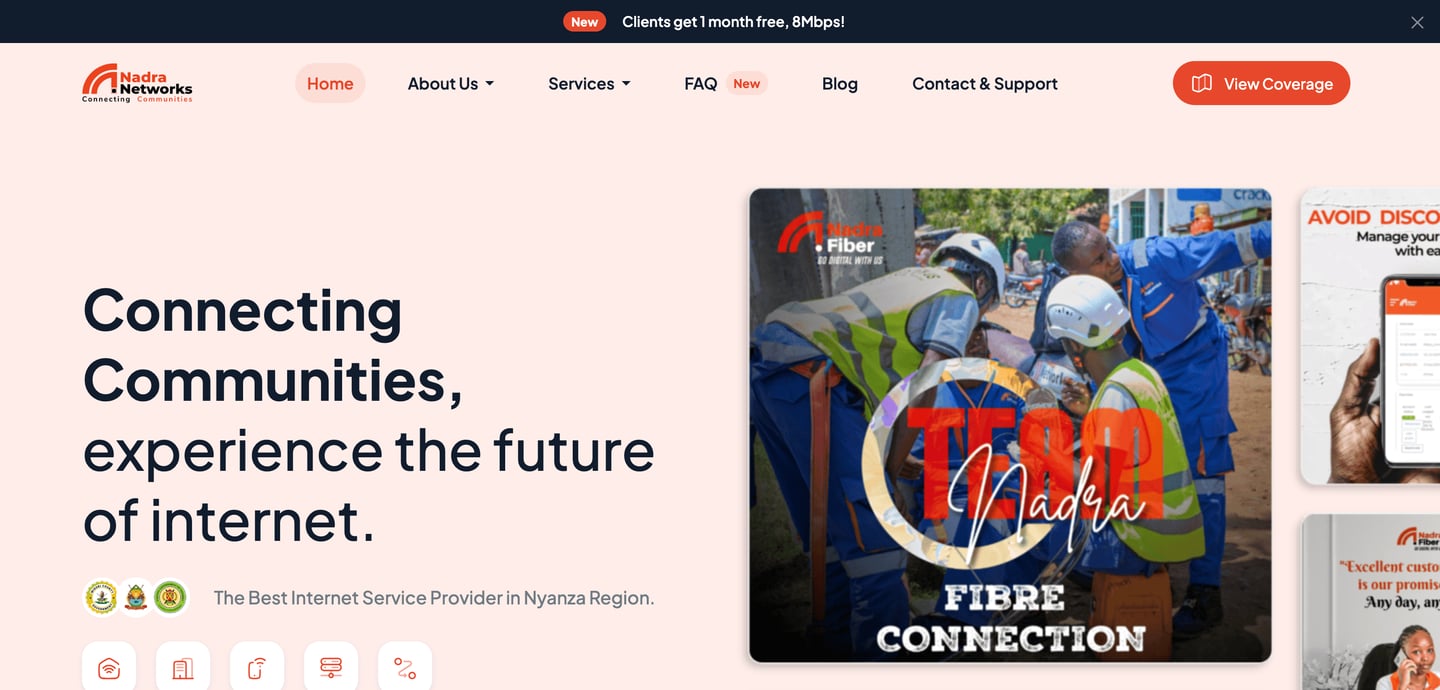The width and height of the screenshot is (1440, 690).
Task: Click the route path icon
Action: coord(405,666)
